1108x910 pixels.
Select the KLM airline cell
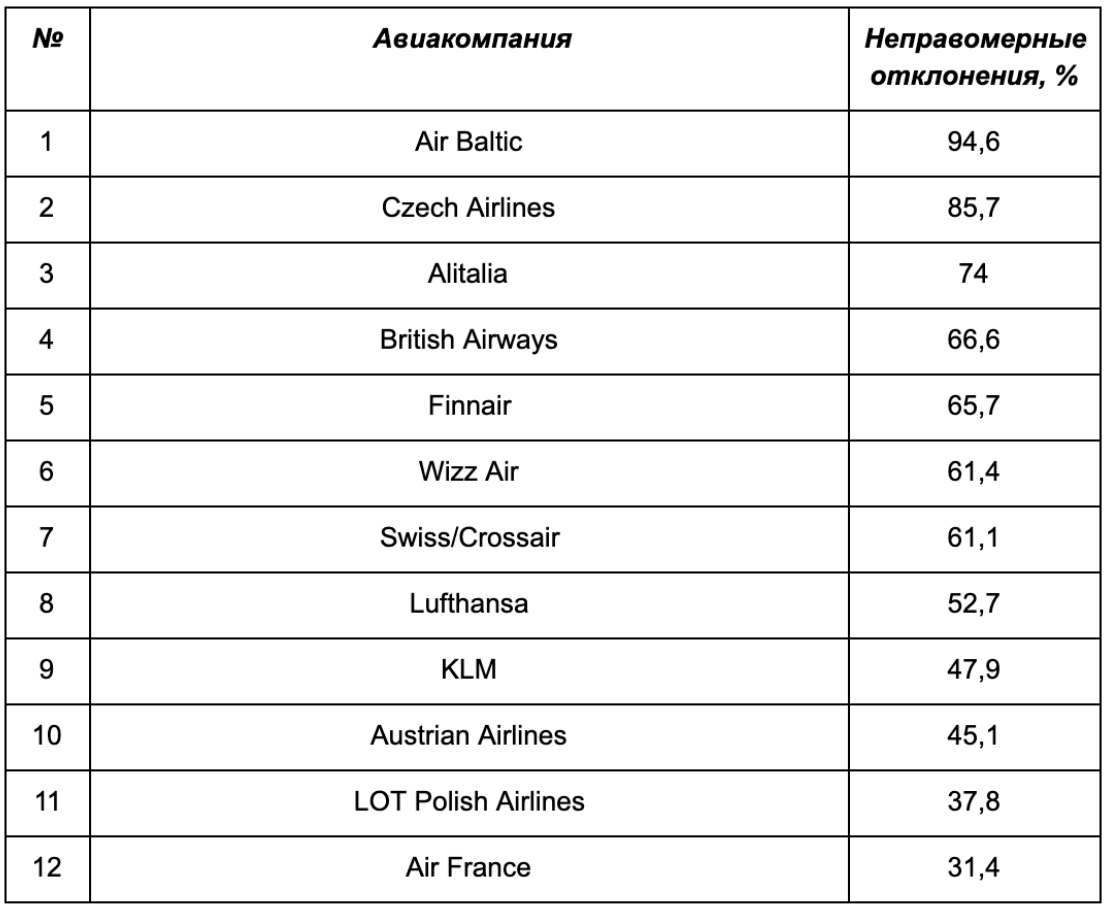pos(468,669)
